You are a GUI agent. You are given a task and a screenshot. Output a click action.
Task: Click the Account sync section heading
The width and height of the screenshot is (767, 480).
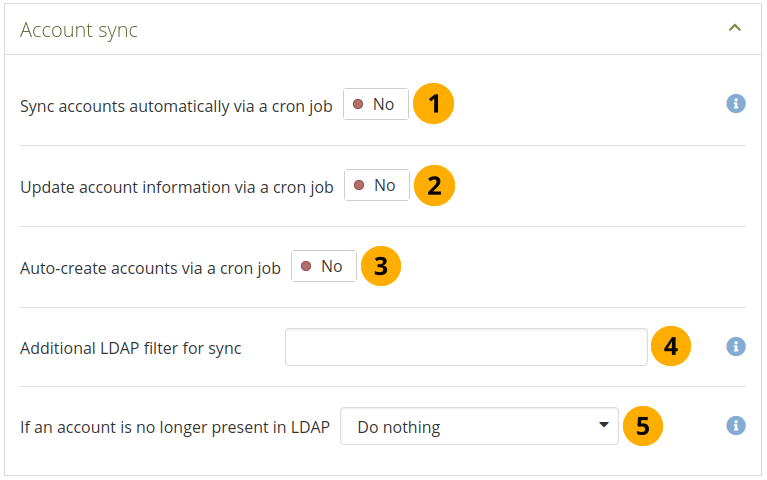tap(79, 30)
